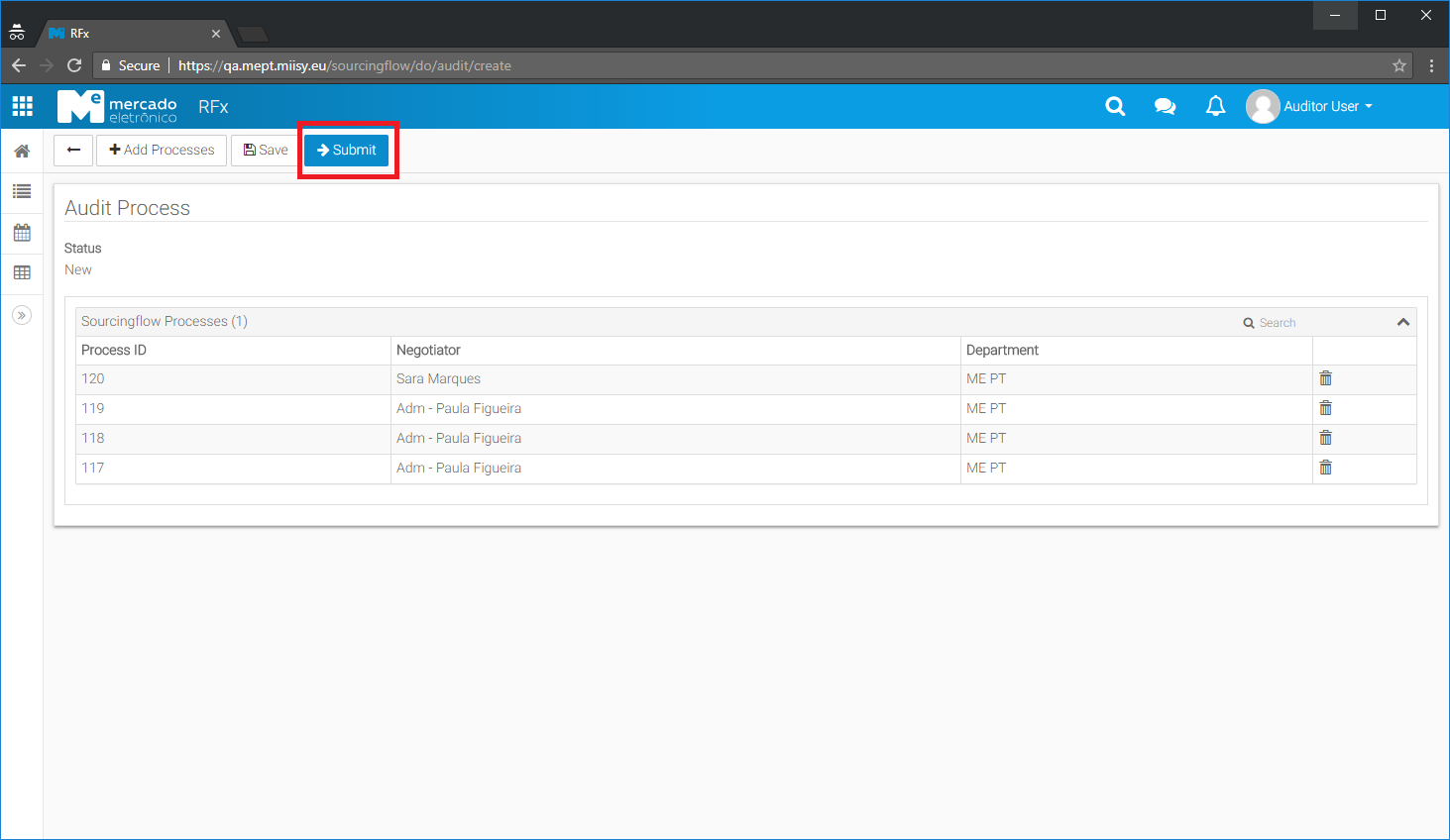
Task: Expand the left sidebar menu
Action: (x=22, y=315)
